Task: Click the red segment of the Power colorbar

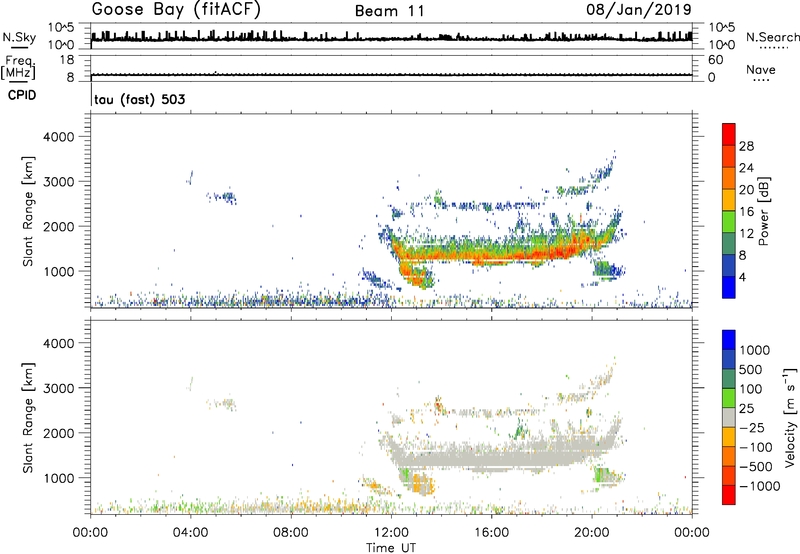Action: pos(729,134)
